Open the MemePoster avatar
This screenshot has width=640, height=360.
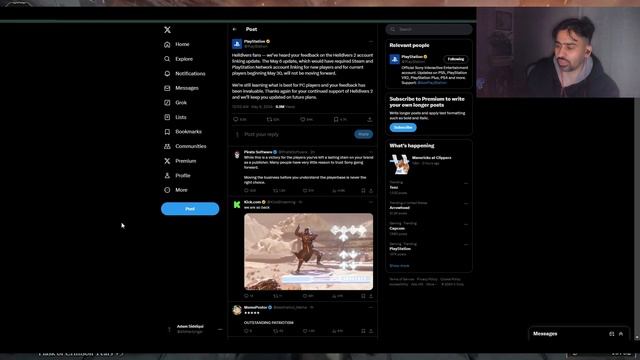click(237, 310)
